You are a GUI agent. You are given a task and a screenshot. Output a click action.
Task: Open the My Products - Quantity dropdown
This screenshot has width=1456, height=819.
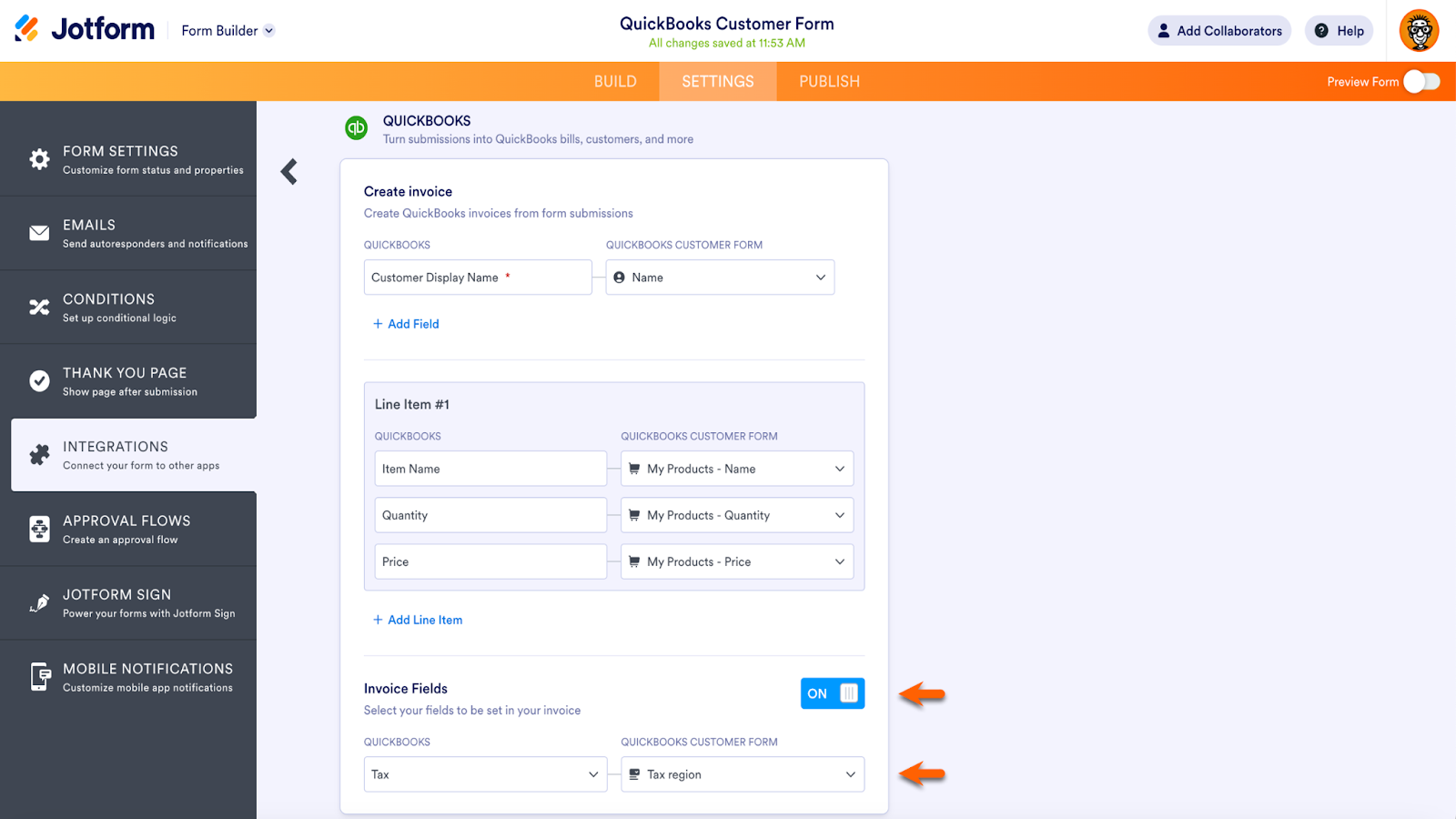pyautogui.click(x=737, y=515)
